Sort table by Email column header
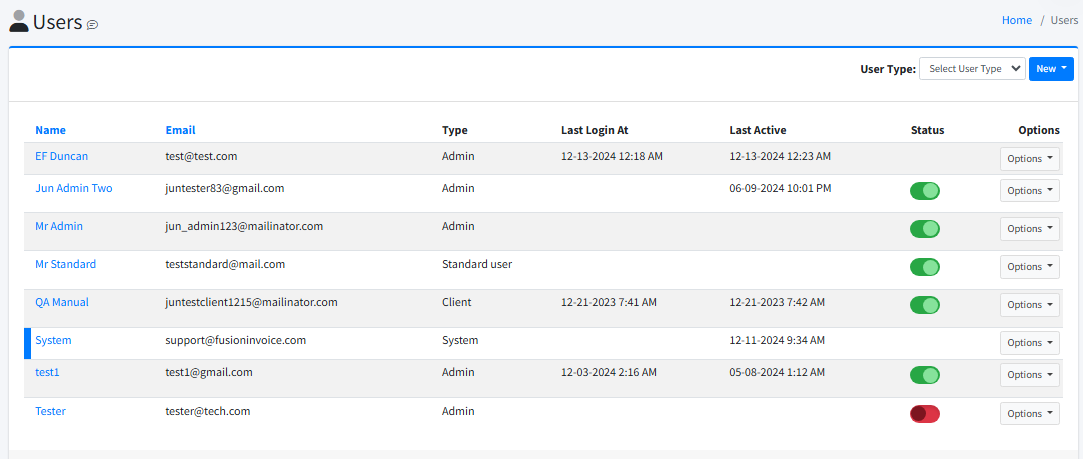Image resolution: width=1083 pixels, height=459 pixels. (x=180, y=130)
